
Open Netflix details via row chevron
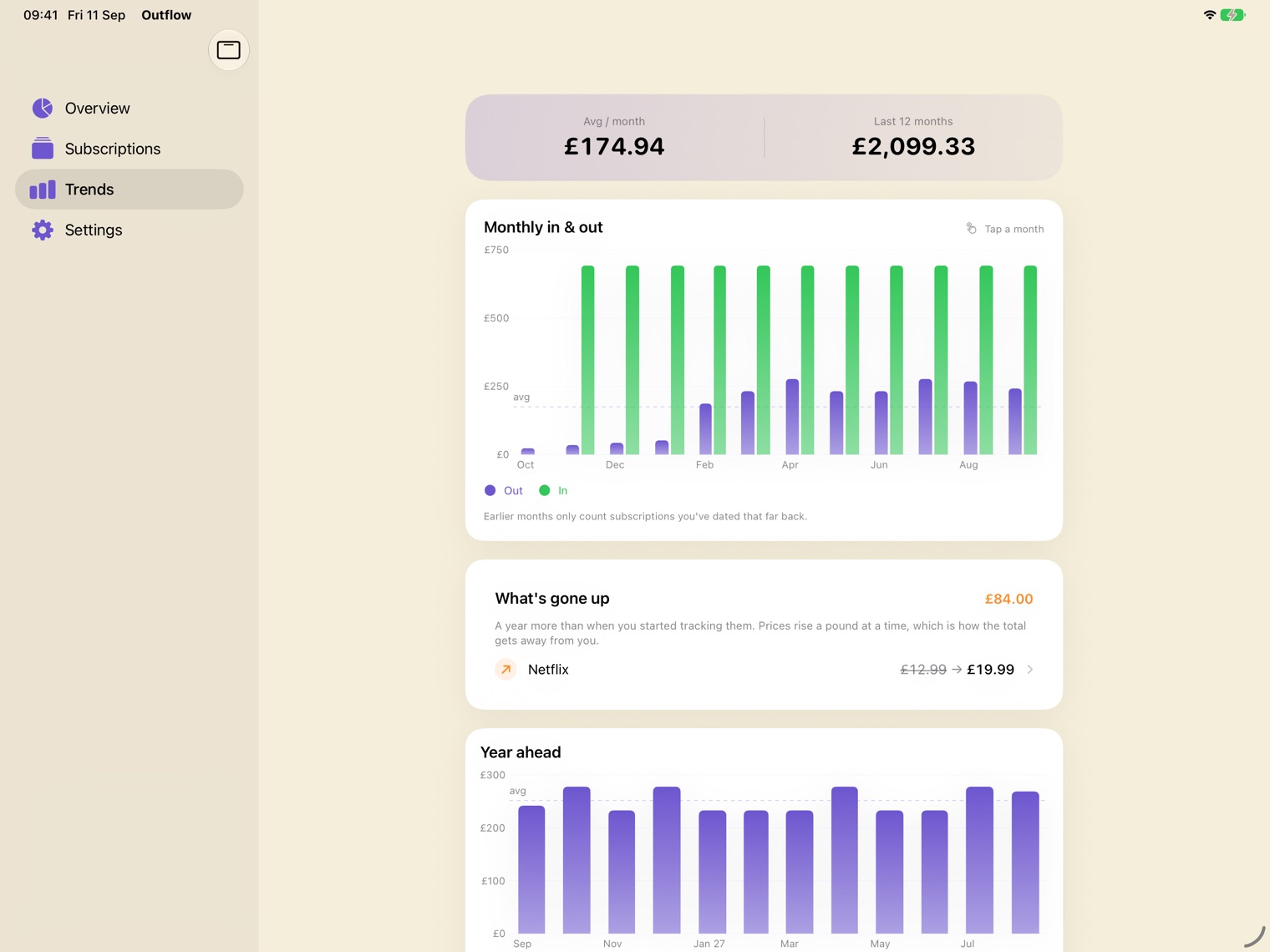pyautogui.click(x=1030, y=670)
